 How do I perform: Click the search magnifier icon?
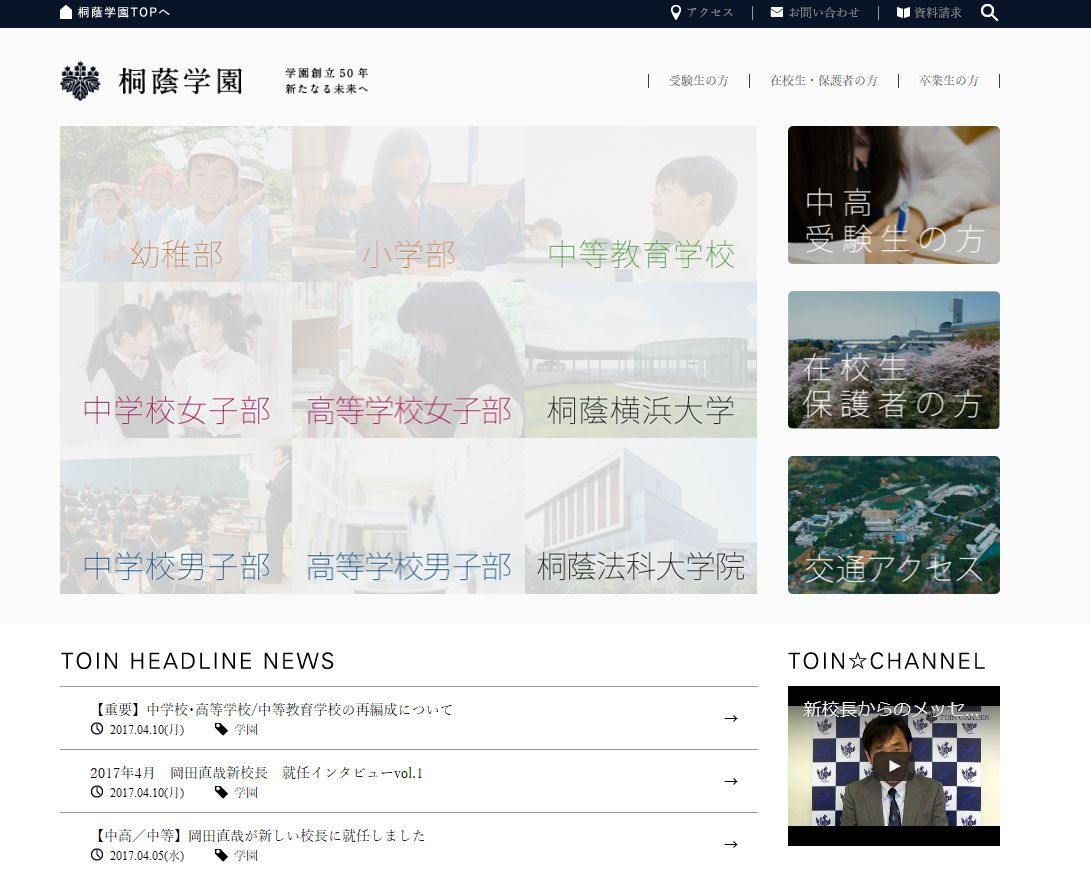[989, 13]
